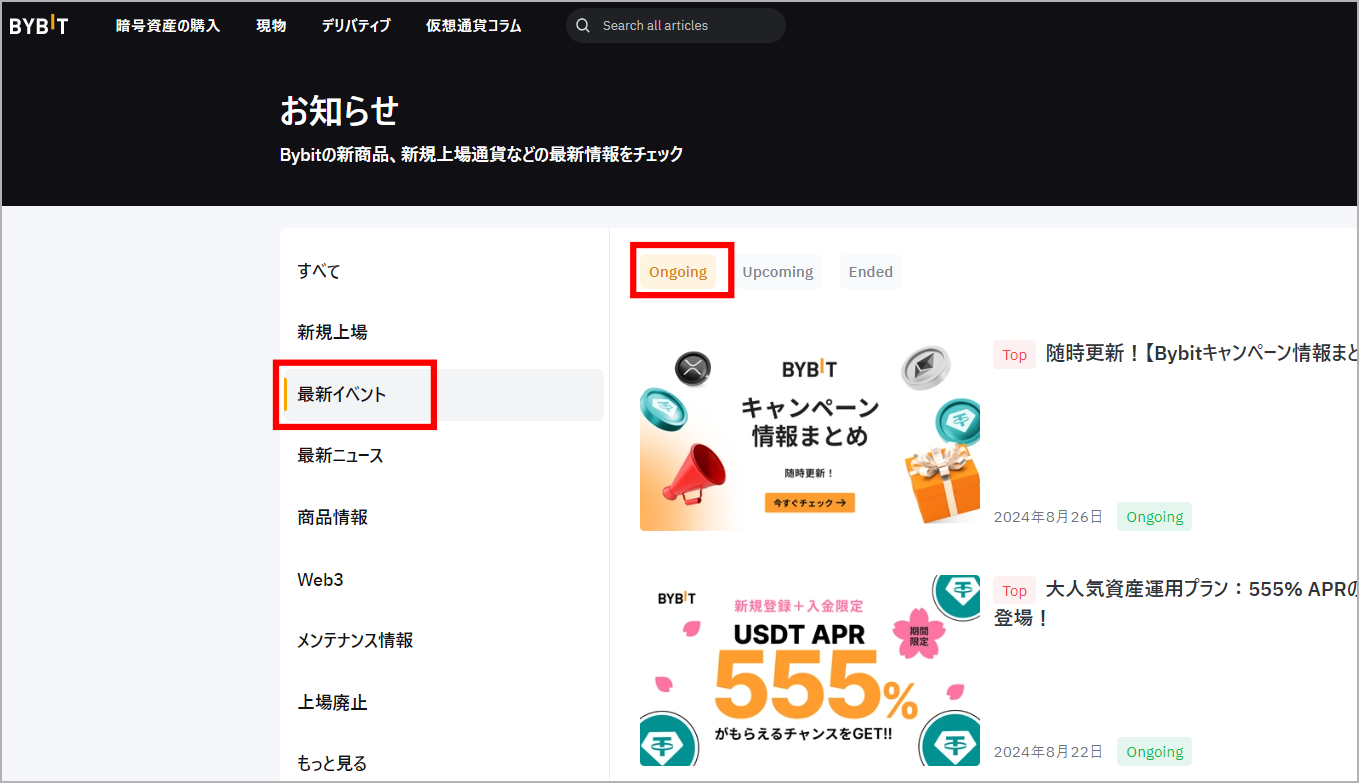Click Top tag on キャンペーン article

pos(1015,354)
